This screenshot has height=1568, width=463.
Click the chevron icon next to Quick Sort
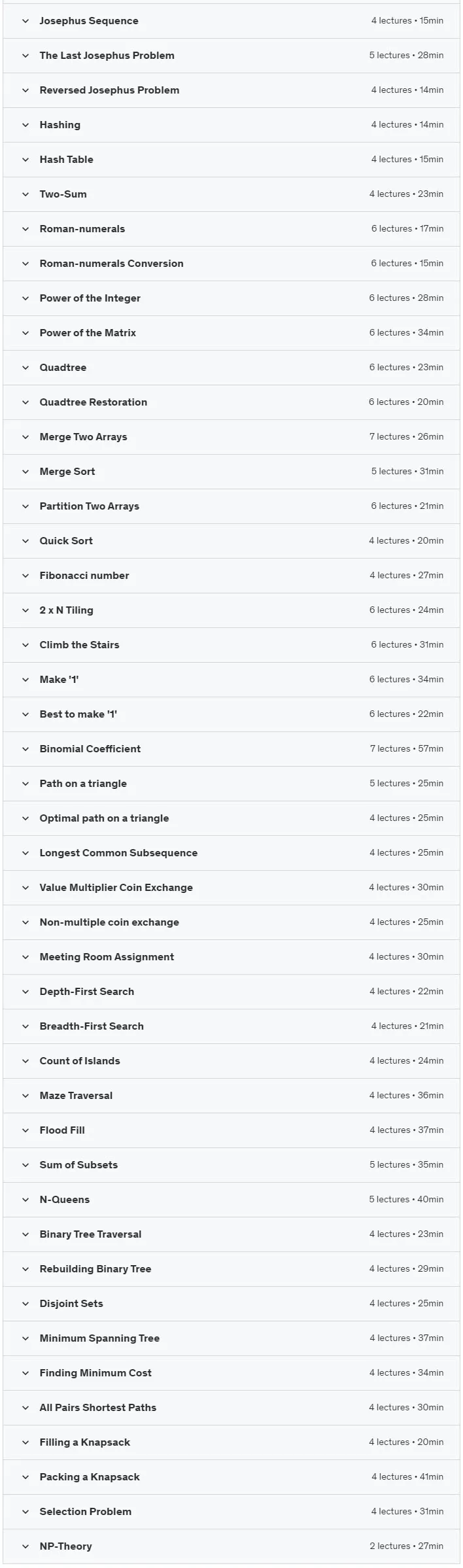point(26,541)
